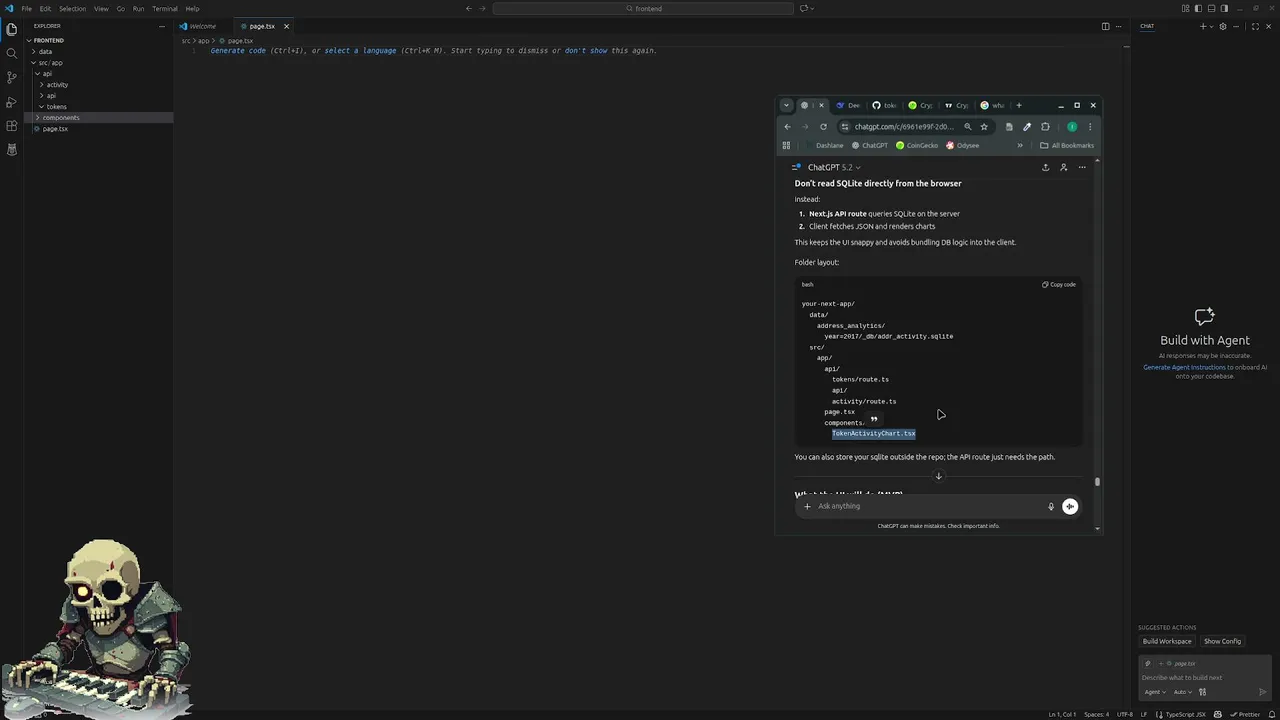Expand the data folder in Explorer
Screen dimensions: 1280x720
45,51
